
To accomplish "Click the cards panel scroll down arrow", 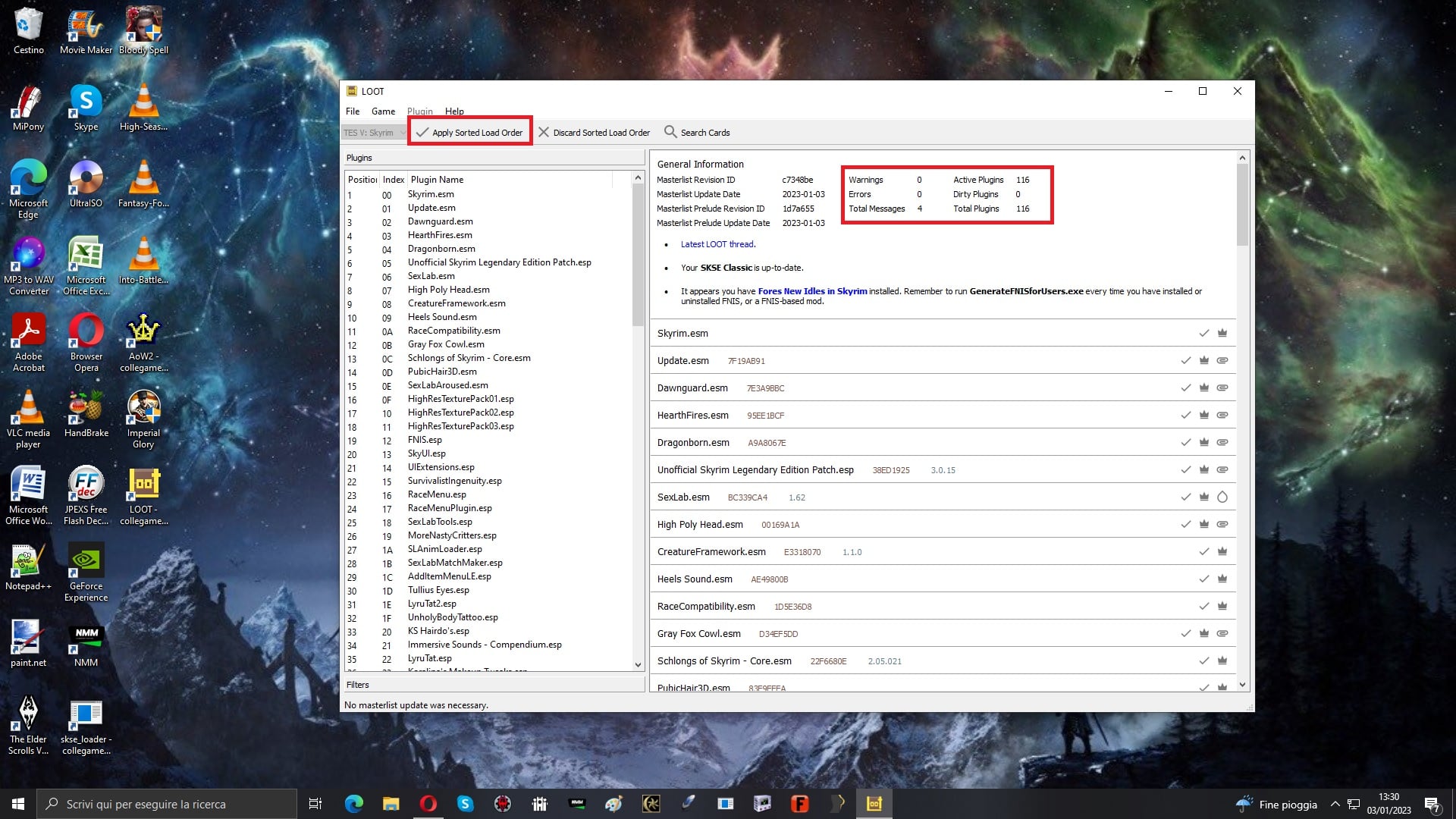I will click(x=1242, y=685).
